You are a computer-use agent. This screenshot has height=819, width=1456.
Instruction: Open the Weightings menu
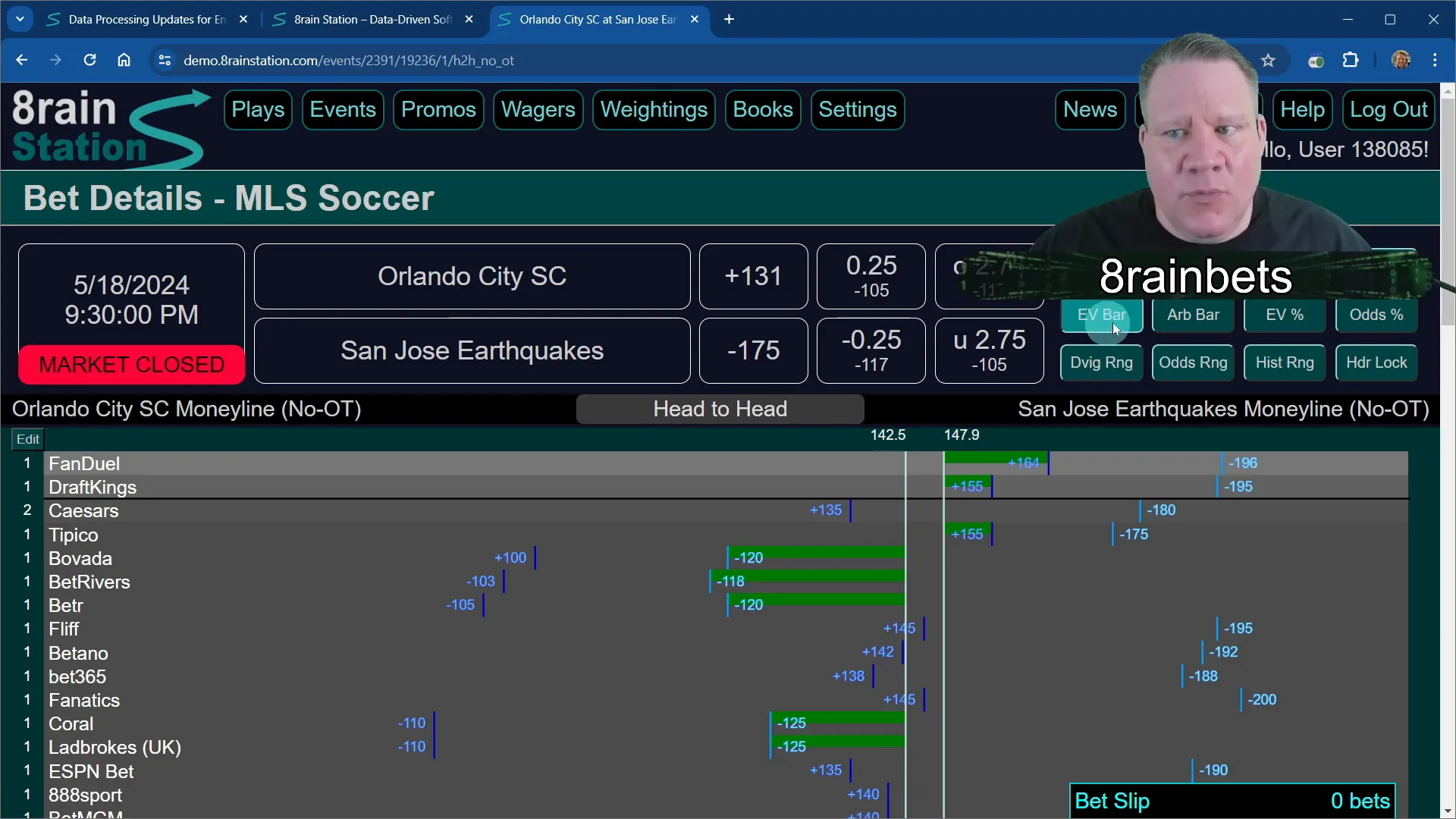click(x=654, y=110)
